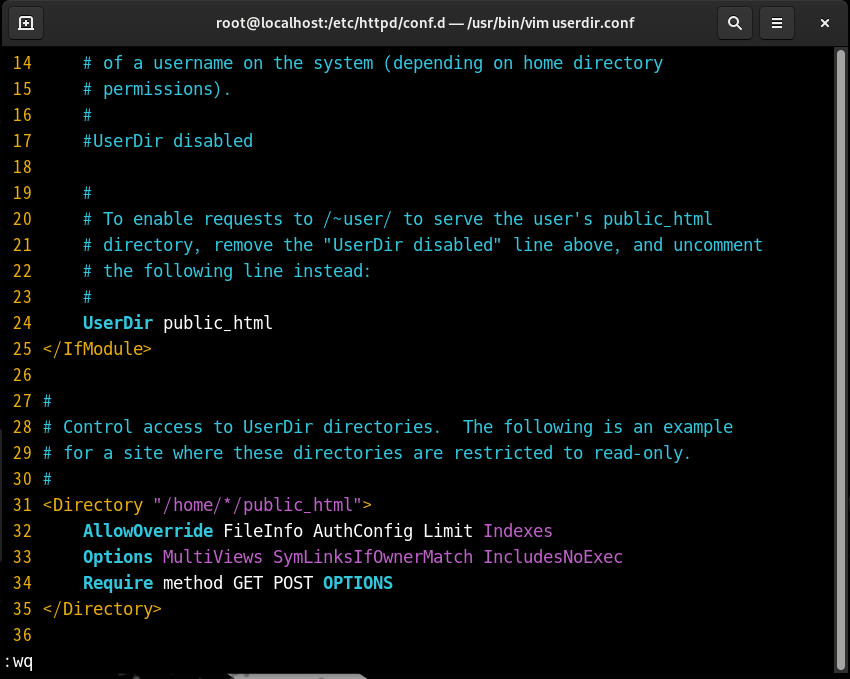Click the vertical scrollbar of the terminal
Viewport: 850px width, 679px height.
(x=841, y=358)
